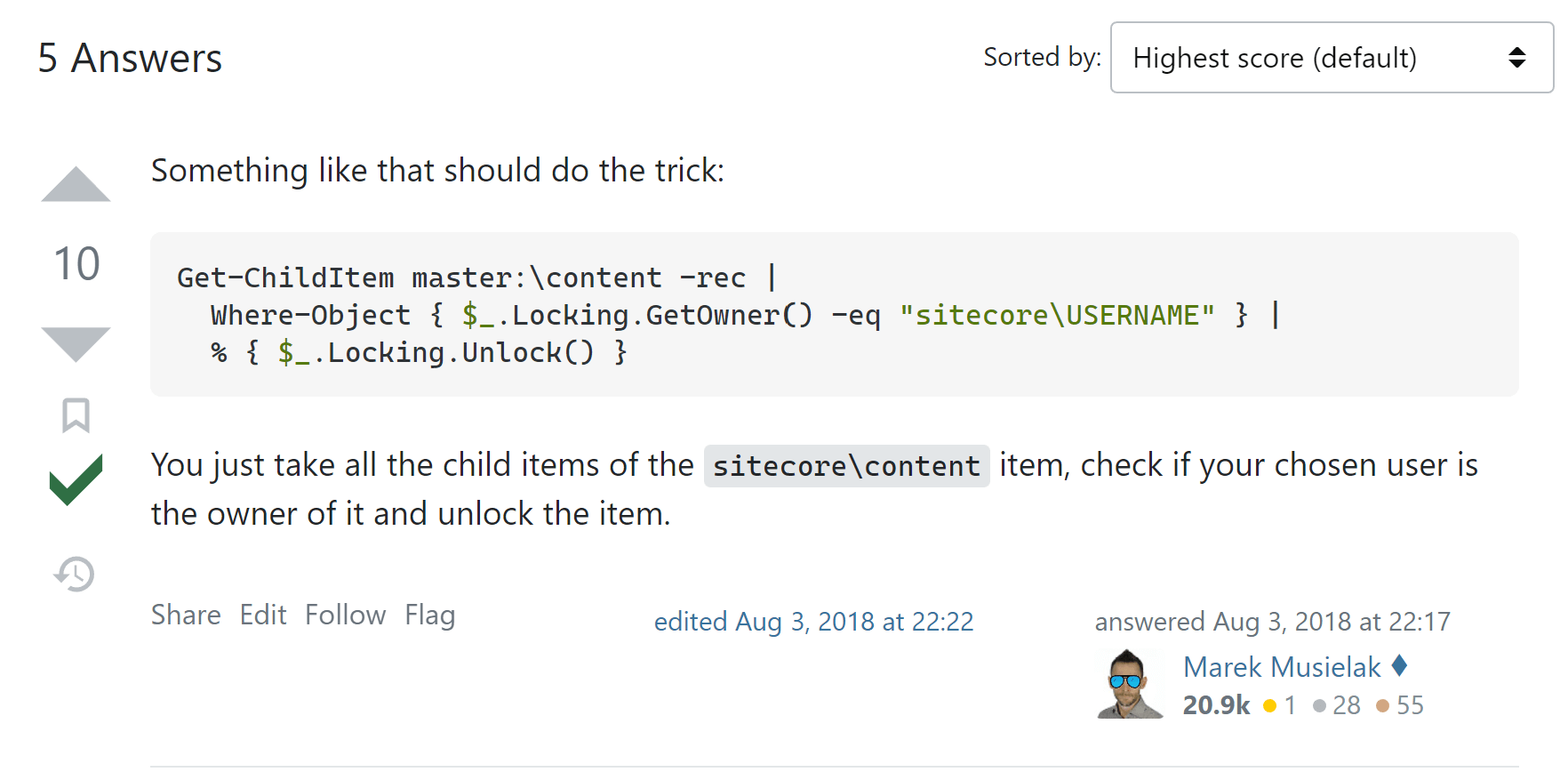Click the Edit link
Screen dimensions: 1568x772
(x=263, y=615)
